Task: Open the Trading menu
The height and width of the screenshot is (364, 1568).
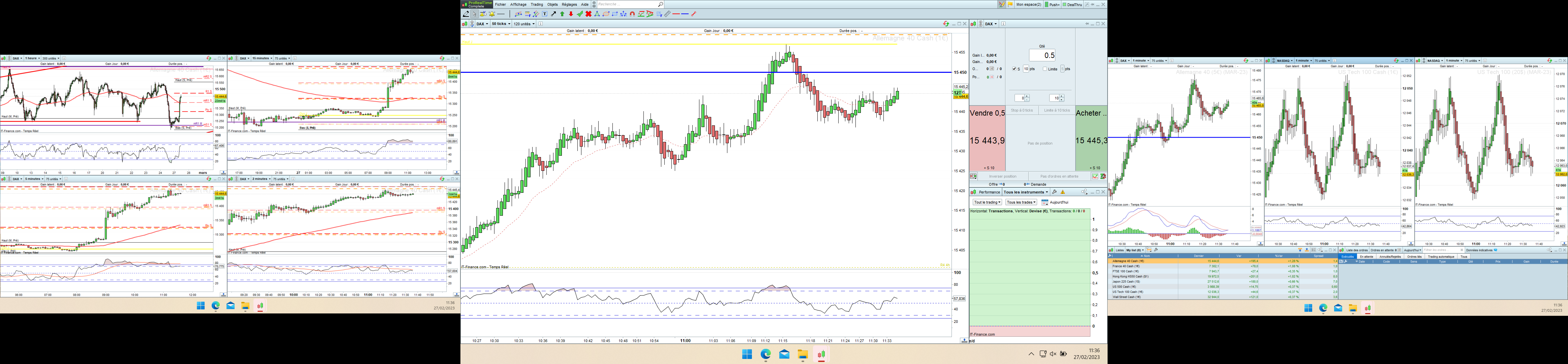Action: click(536, 4)
